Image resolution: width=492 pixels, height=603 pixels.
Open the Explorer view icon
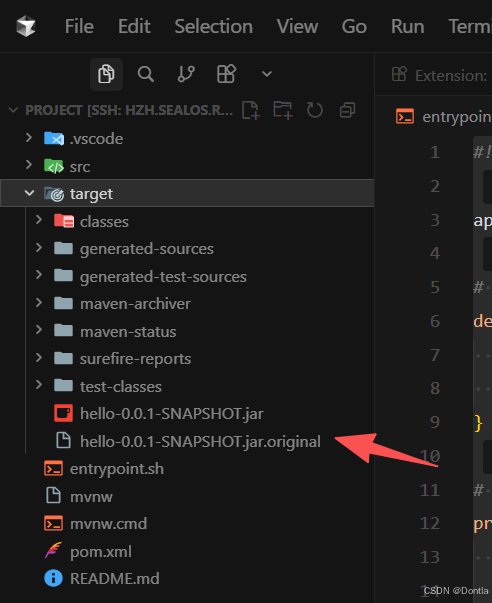106,74
